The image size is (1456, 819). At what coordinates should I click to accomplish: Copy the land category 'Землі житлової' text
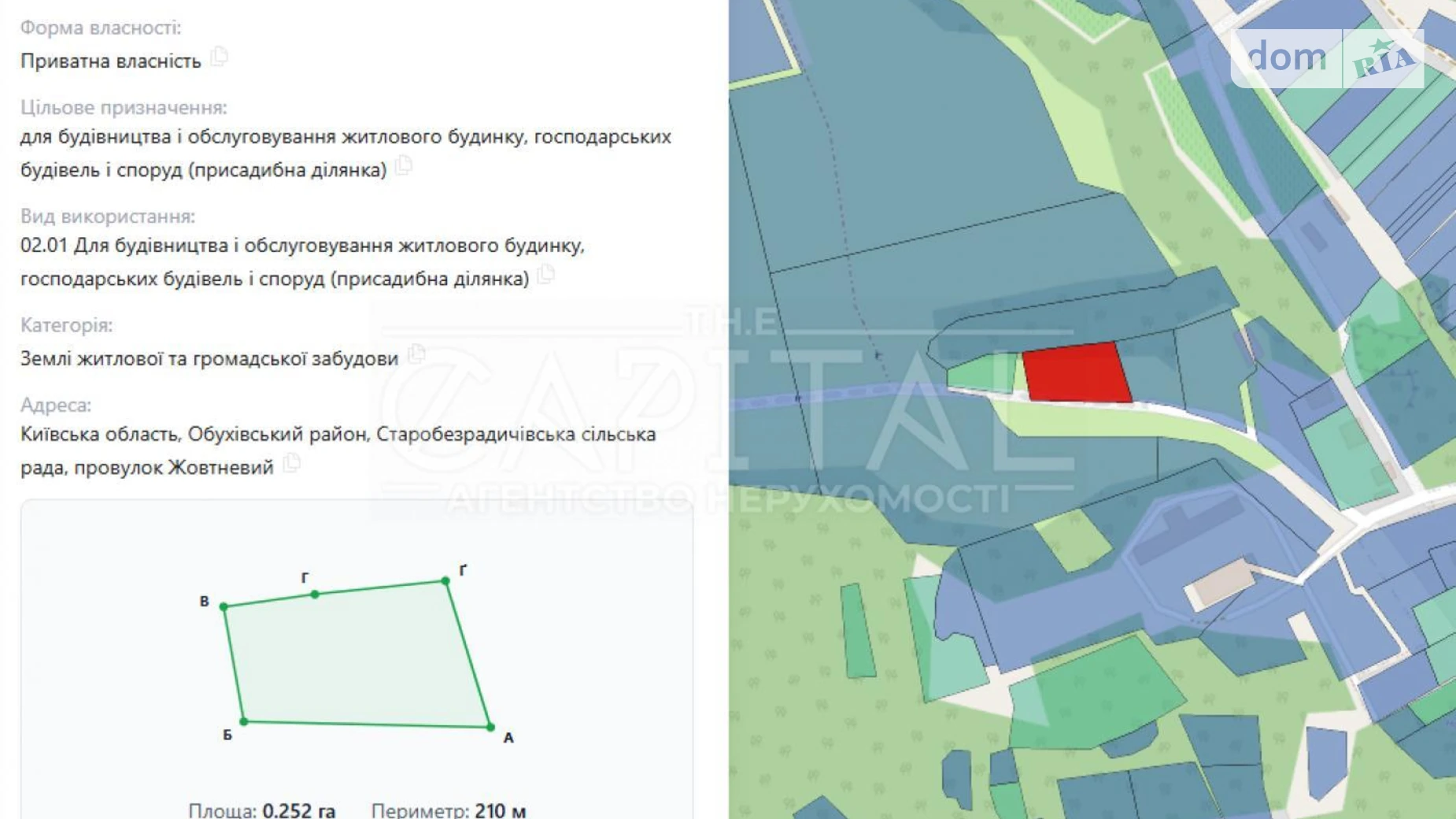click(x=416, y=355)
